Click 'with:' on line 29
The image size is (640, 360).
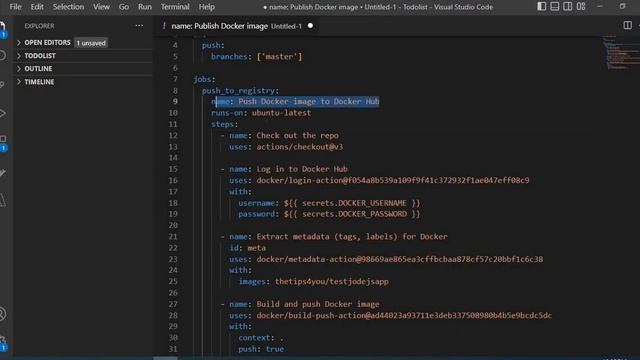(x=240, y=327)
